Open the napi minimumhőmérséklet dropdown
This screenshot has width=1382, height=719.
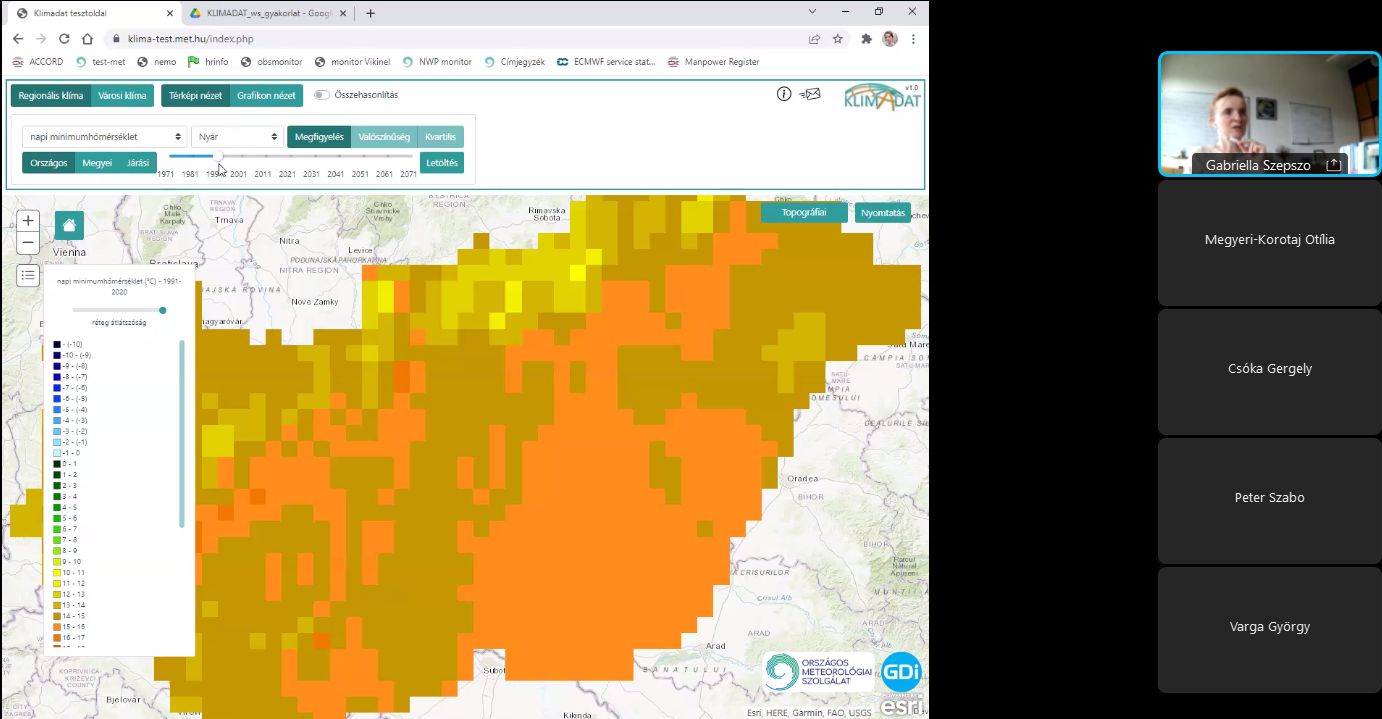coord(104,137)
